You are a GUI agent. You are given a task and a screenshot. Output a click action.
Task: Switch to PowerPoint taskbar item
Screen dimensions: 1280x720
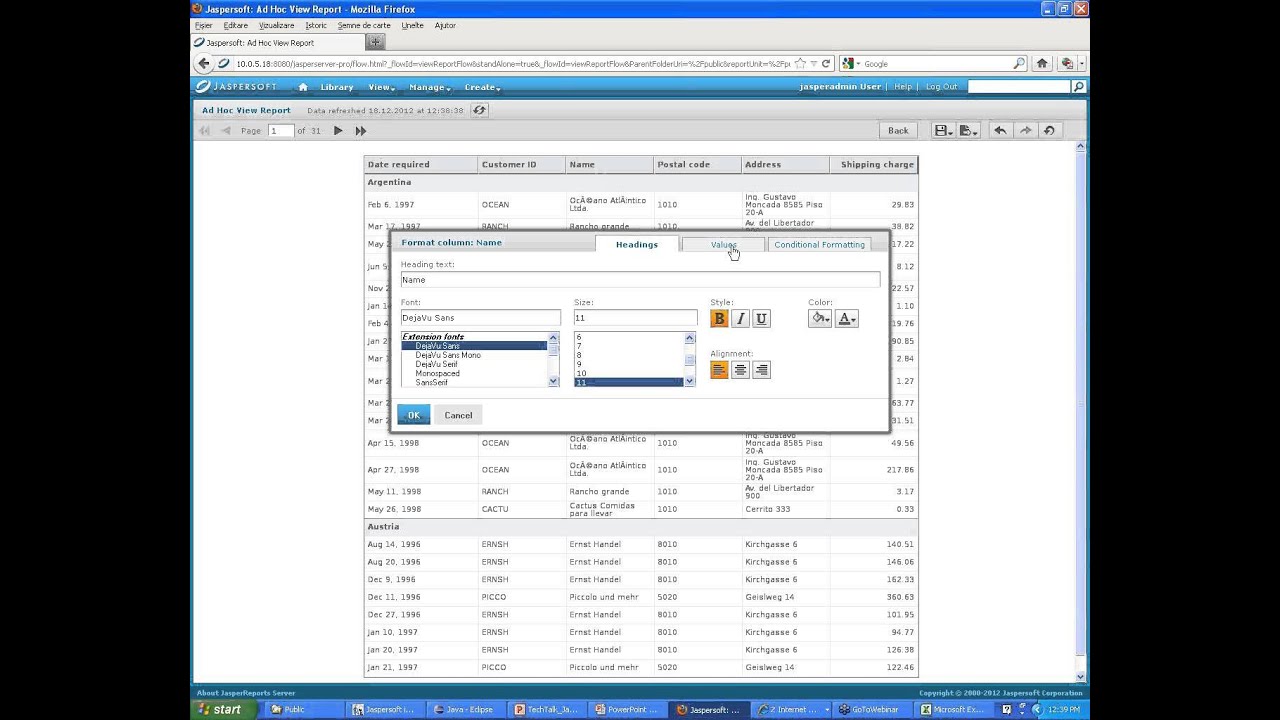(x=629, y=709)
